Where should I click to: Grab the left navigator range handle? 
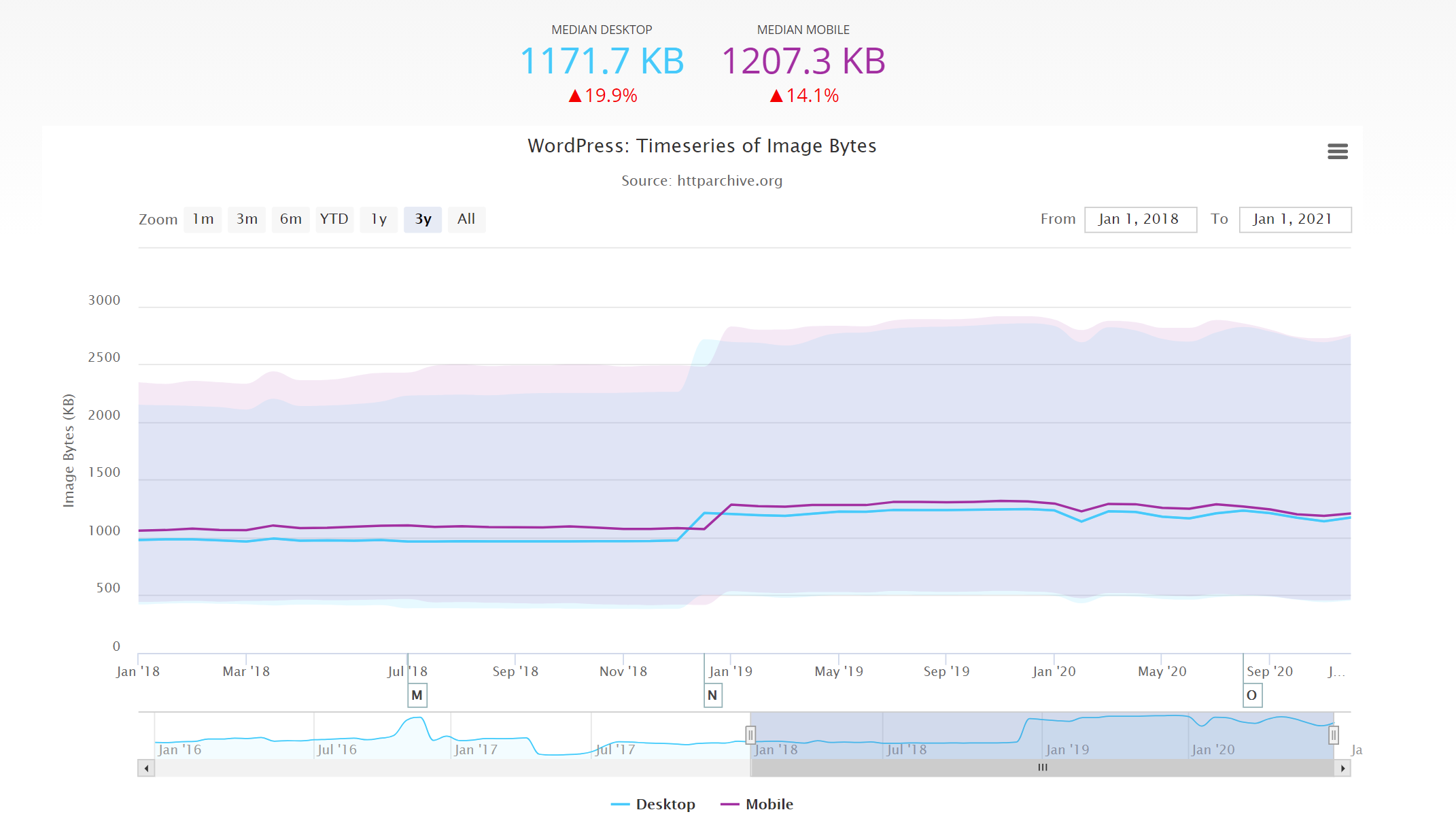click(x=750, y=735)
